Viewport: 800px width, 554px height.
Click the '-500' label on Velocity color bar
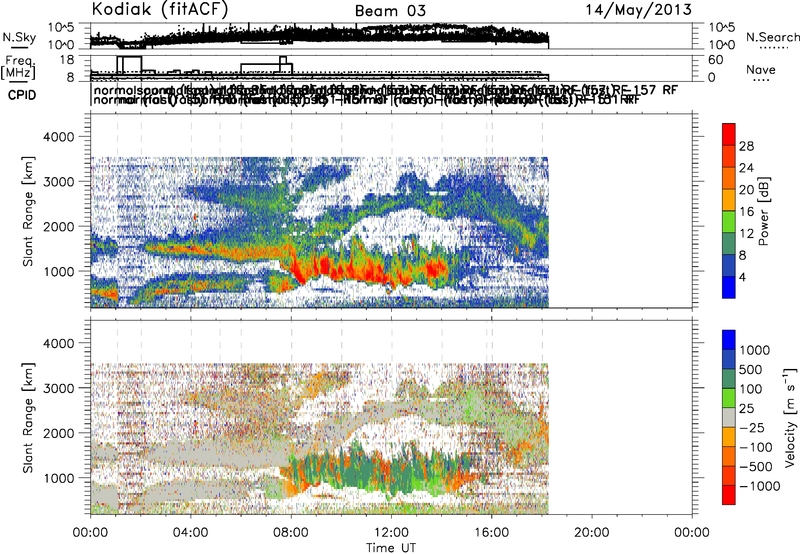pyautogui.click(x=756, y=467)
